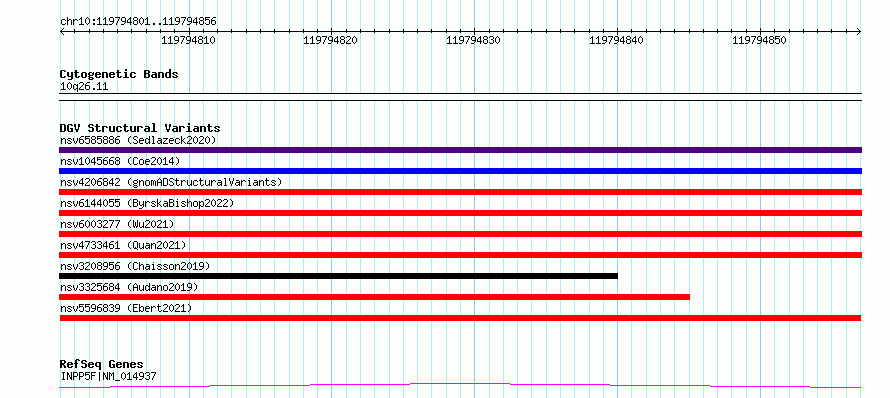Open variant label nsv6144055 (ByrskaBishop2022)
This screenshot has width=890, height=398.
coord(147,203)
